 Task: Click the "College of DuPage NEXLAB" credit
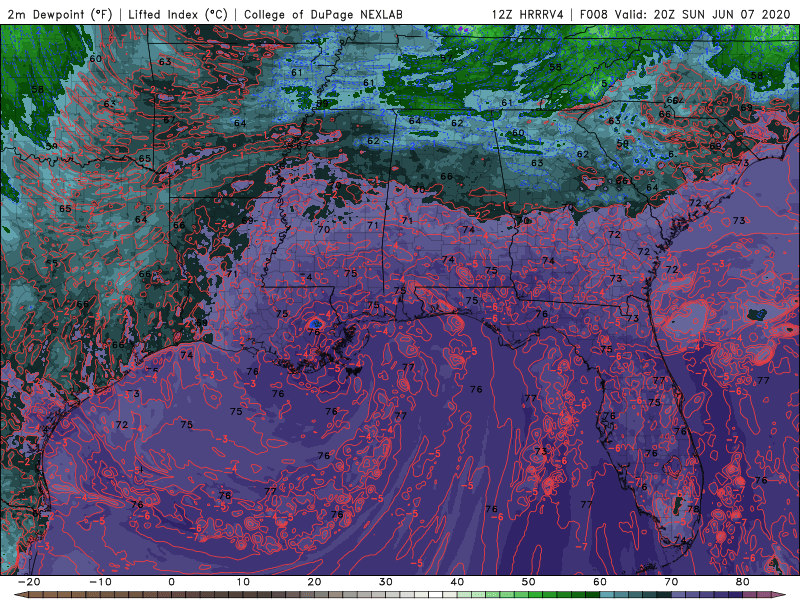(x=323, y=14)
